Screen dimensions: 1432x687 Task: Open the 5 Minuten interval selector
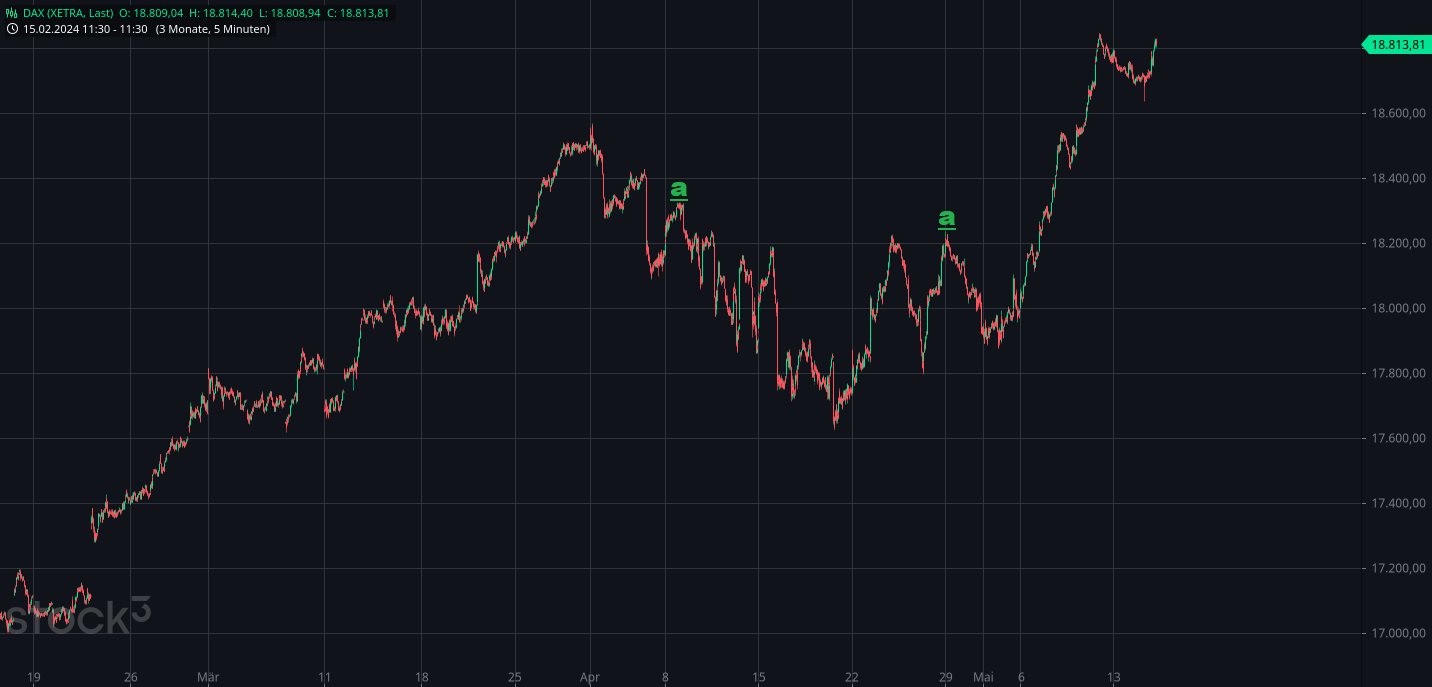240,29
